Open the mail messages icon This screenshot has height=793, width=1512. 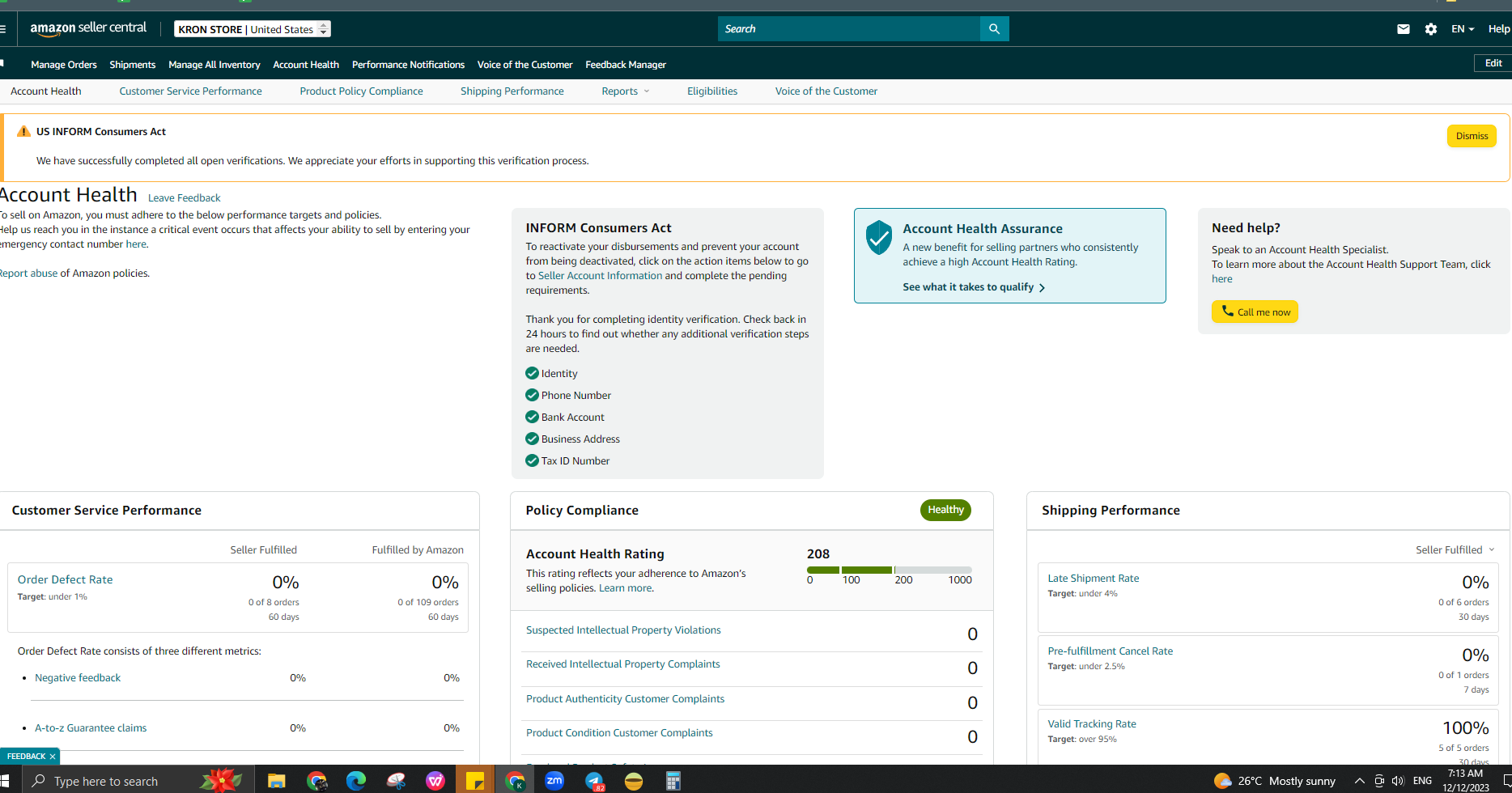(1404, 29)
